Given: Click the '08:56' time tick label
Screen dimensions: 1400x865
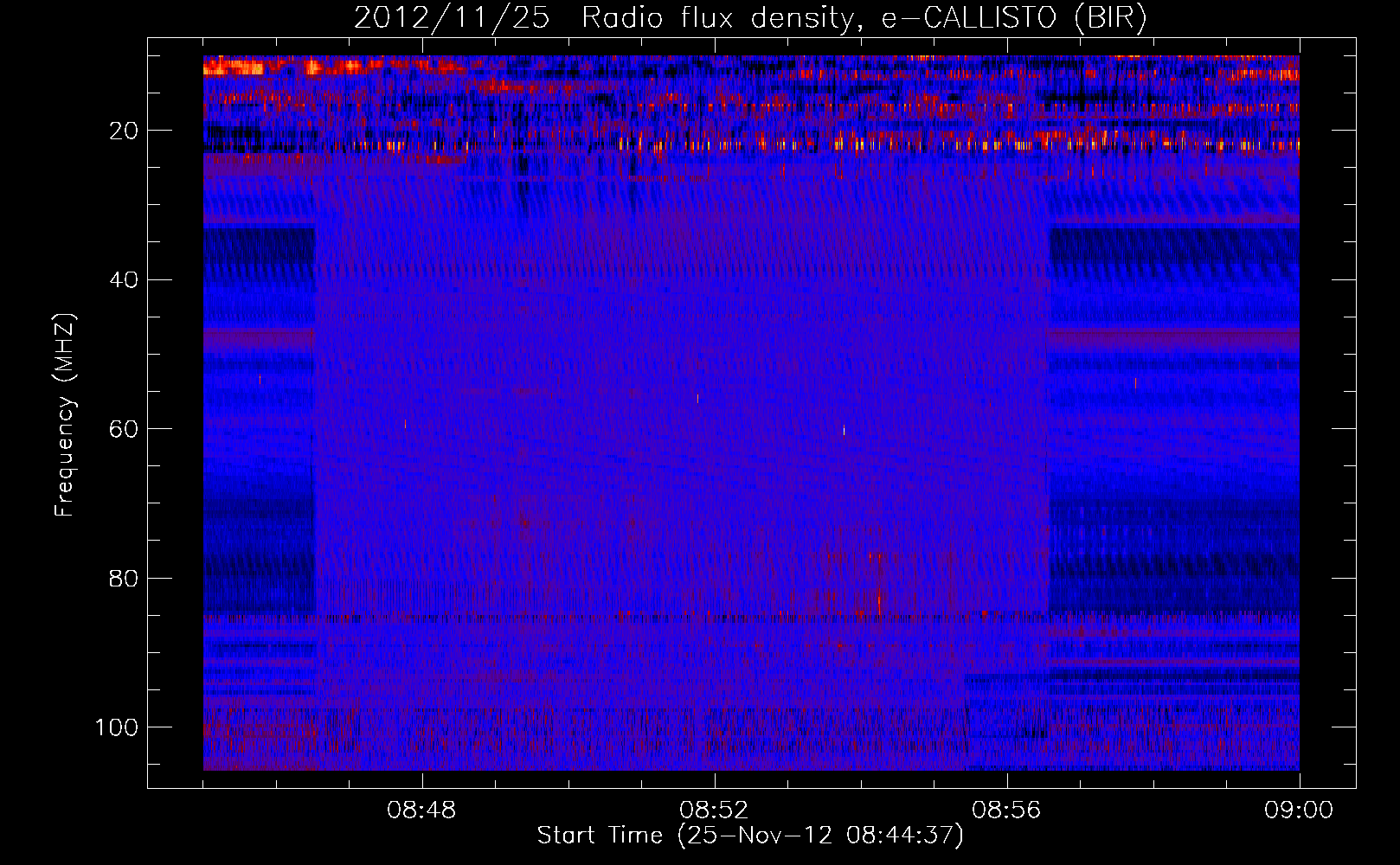Looking at the screenshot, I should click(1007, 811).
